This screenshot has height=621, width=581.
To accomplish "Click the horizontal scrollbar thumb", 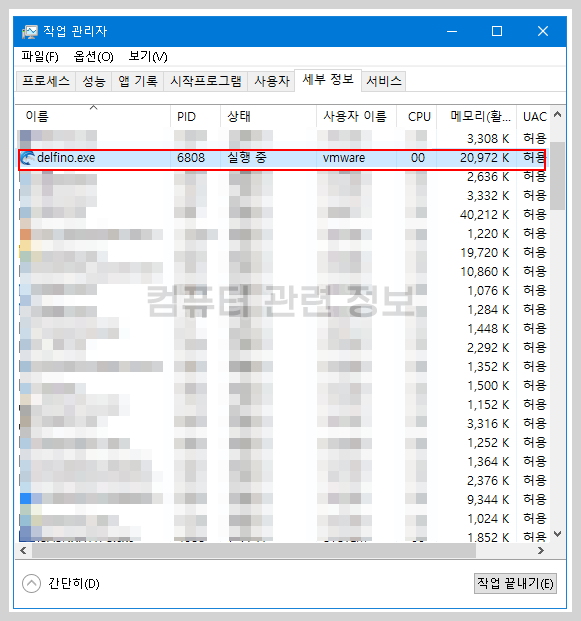I will [x=254, y=551].
